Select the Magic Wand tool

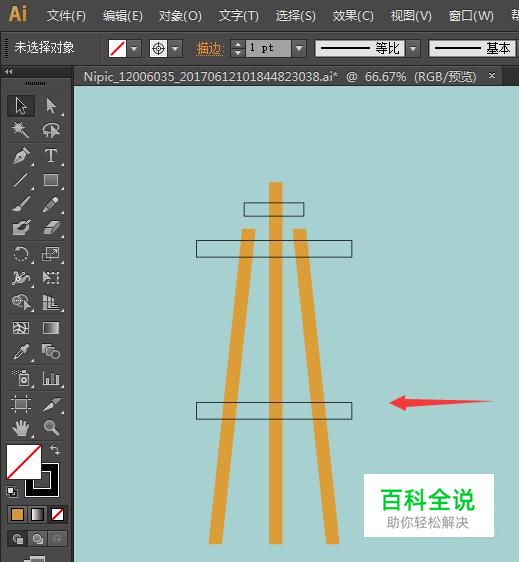pyautogui.click(x=21, y=130)
